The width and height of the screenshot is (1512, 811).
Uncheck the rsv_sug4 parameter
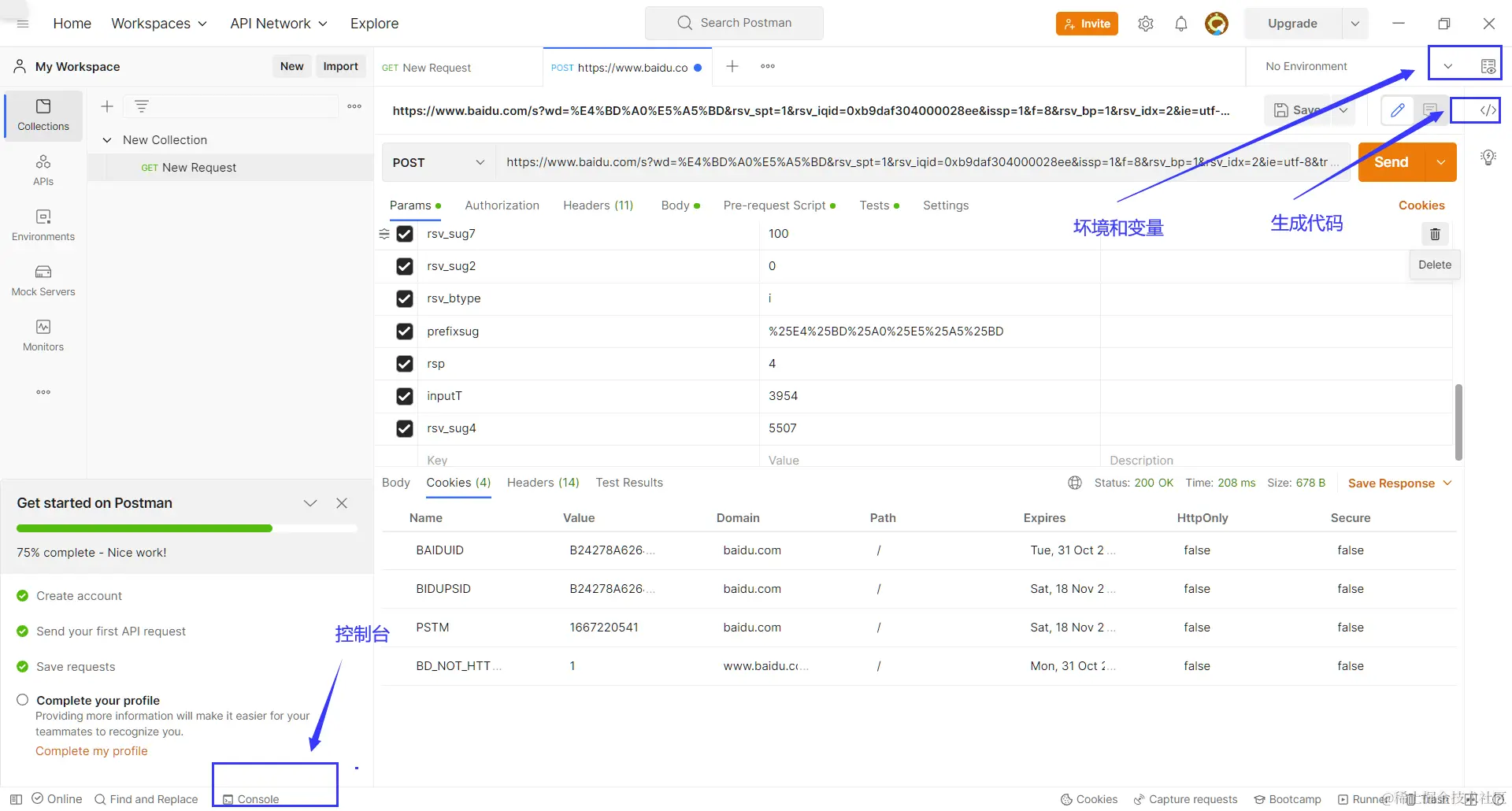click(405, 428)
